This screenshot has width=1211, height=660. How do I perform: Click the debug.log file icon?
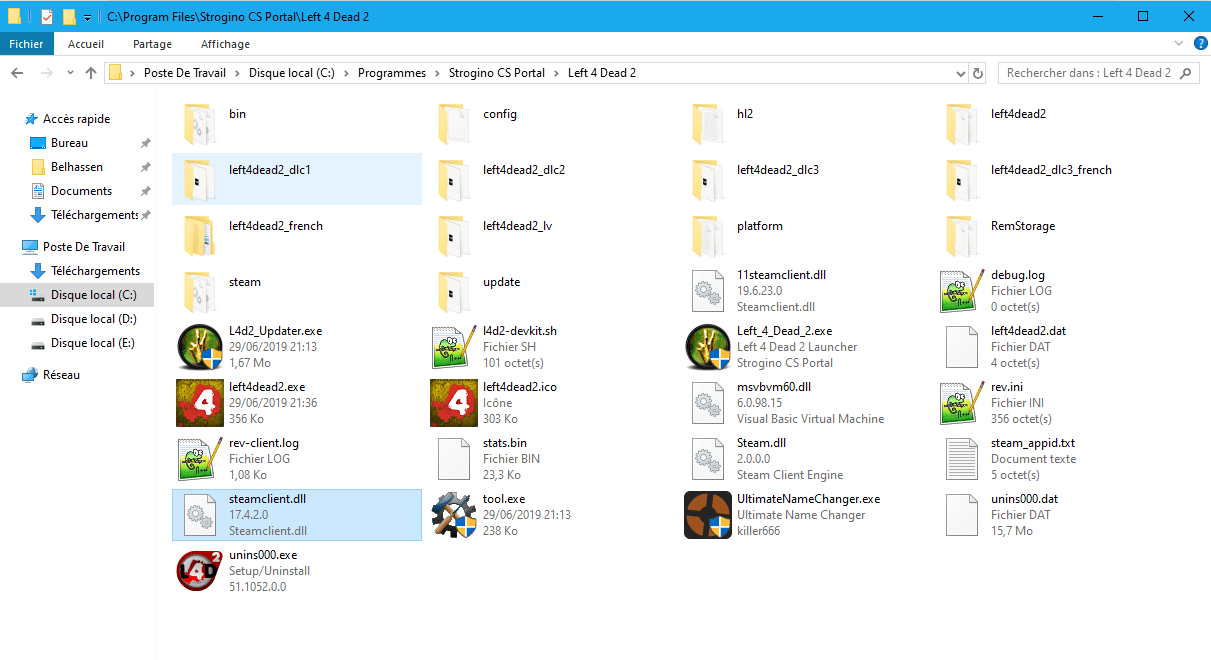[962, 291]
